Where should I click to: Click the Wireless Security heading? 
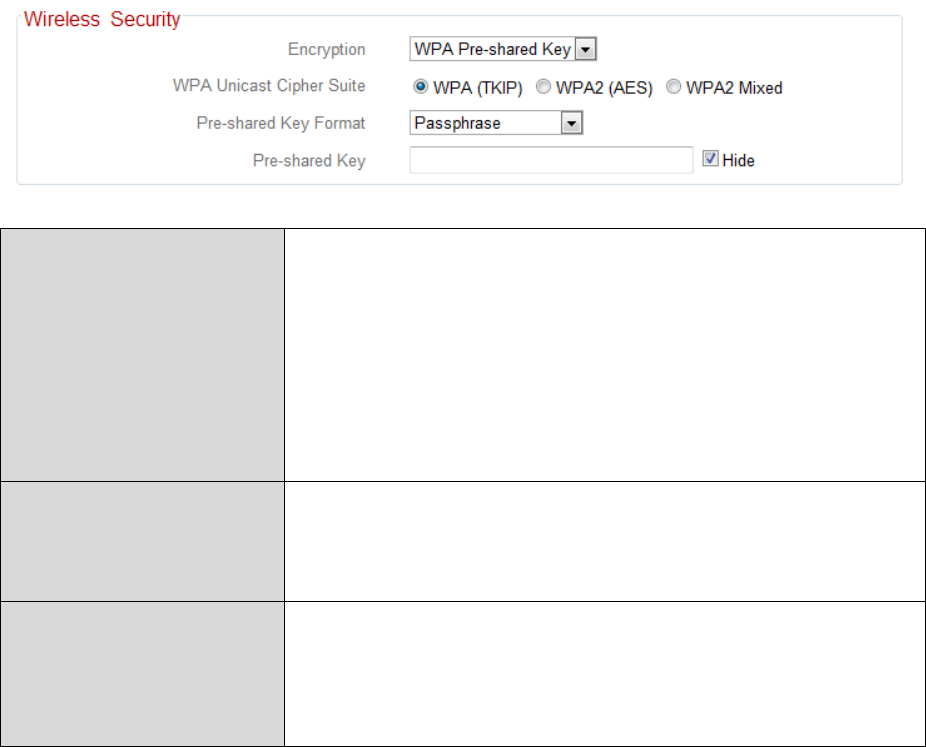102,21
